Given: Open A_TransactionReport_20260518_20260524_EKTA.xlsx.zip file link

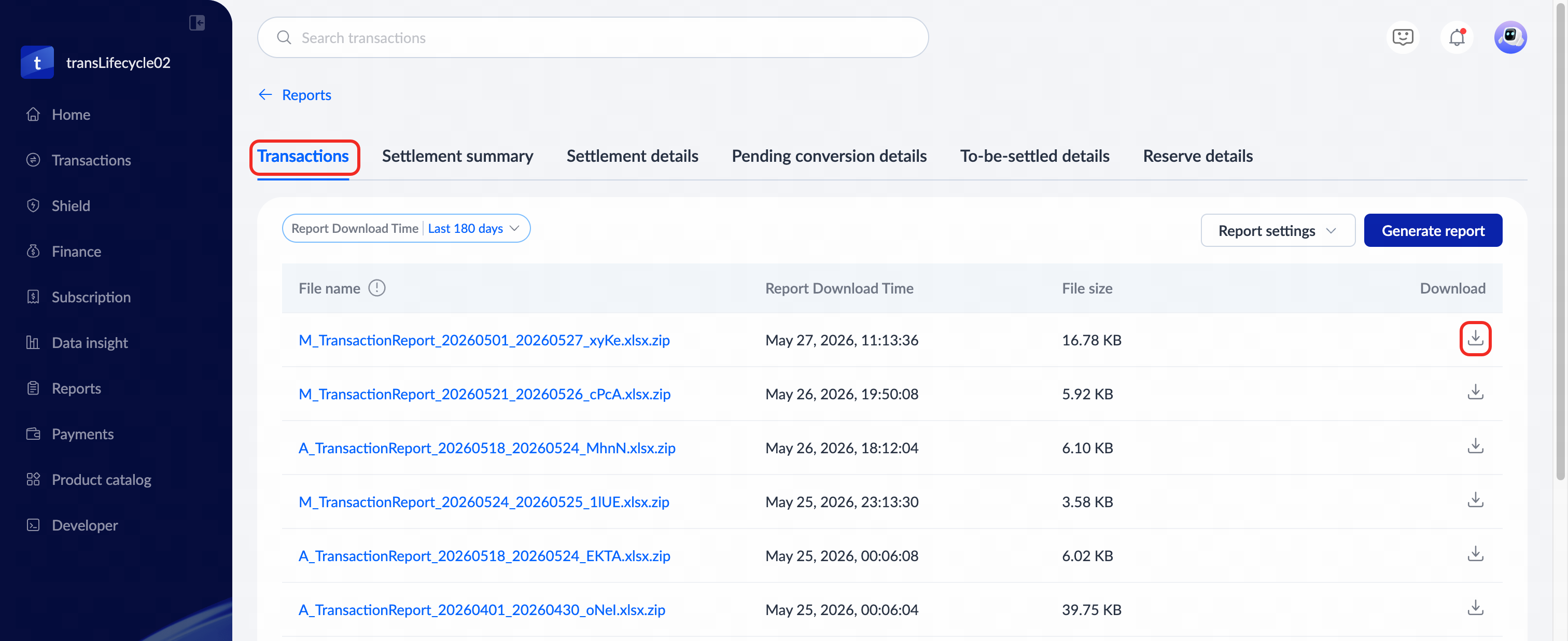Looking at the screenshot, I should [x=484, y=556].
